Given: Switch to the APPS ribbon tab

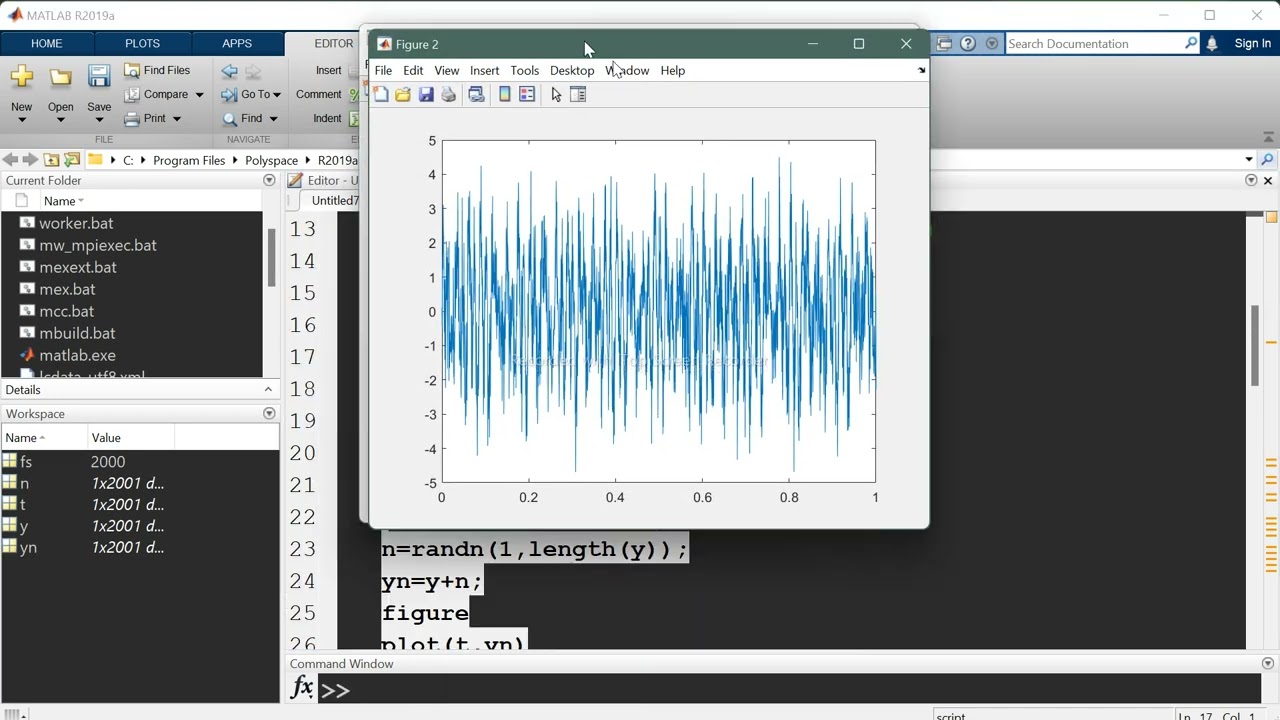Looking at the screenshot, I should pyautogui.click(x=237, y=43).
